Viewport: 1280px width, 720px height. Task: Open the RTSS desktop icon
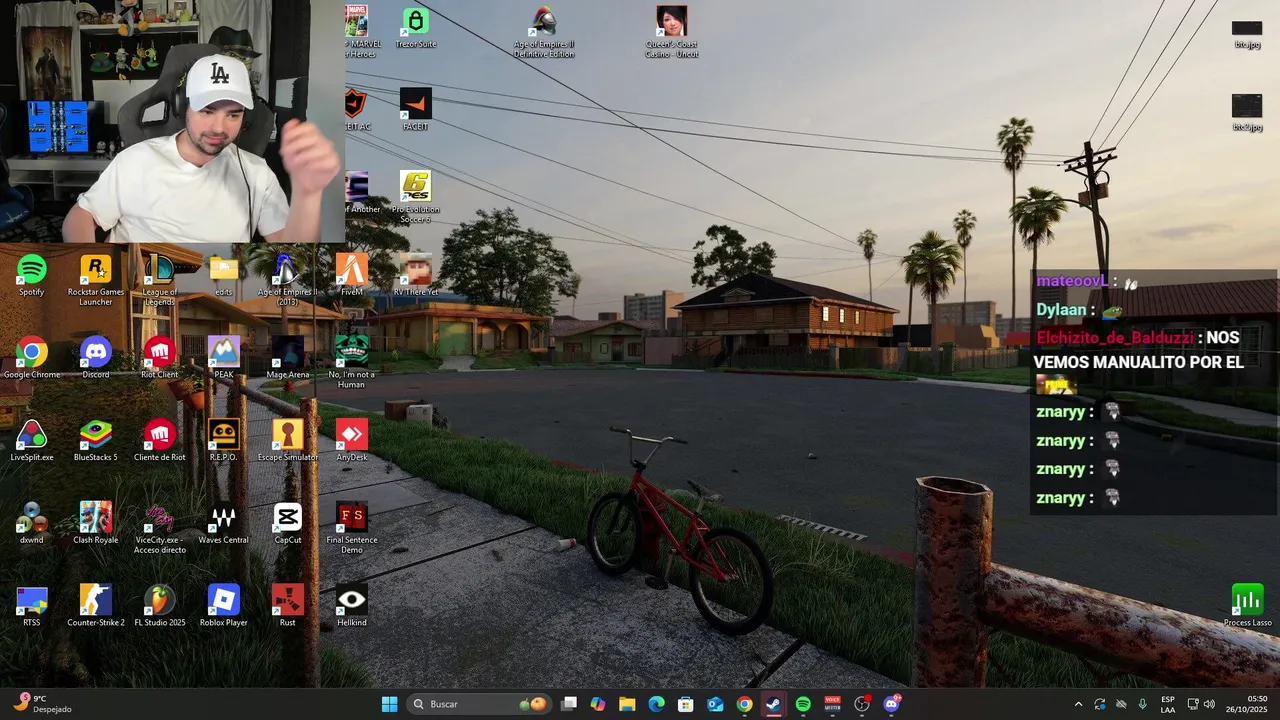tap(32, 606)
